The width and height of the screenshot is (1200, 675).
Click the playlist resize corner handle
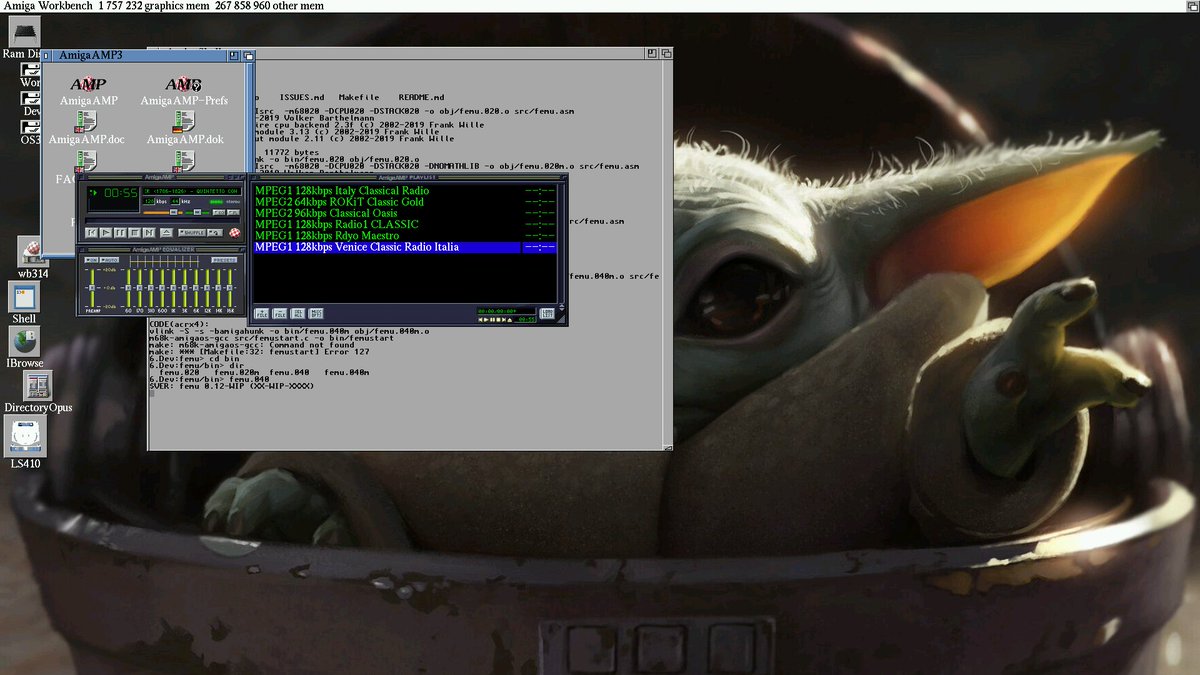pos(561,319)
